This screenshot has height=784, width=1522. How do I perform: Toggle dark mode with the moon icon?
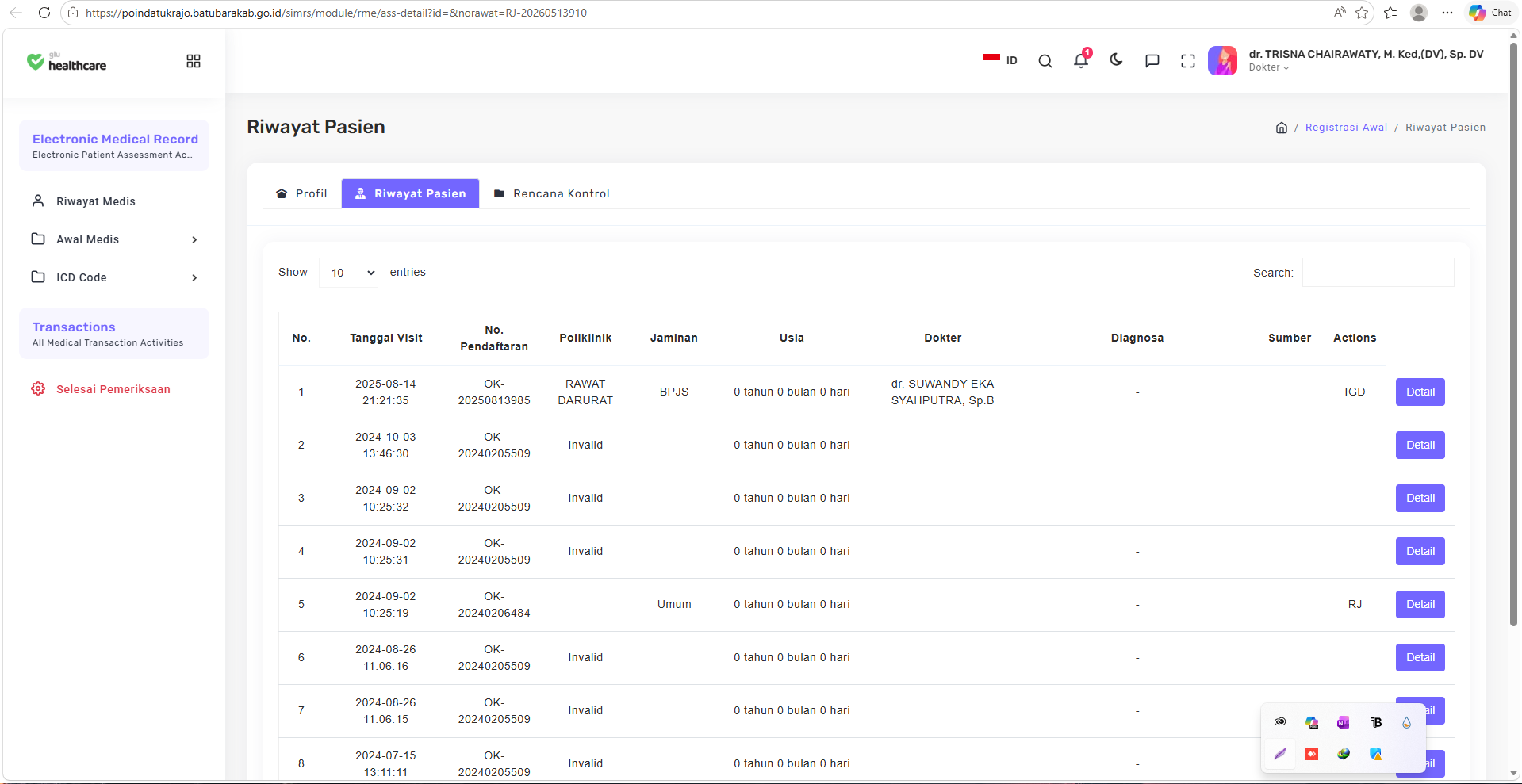tap(1116, 60)
